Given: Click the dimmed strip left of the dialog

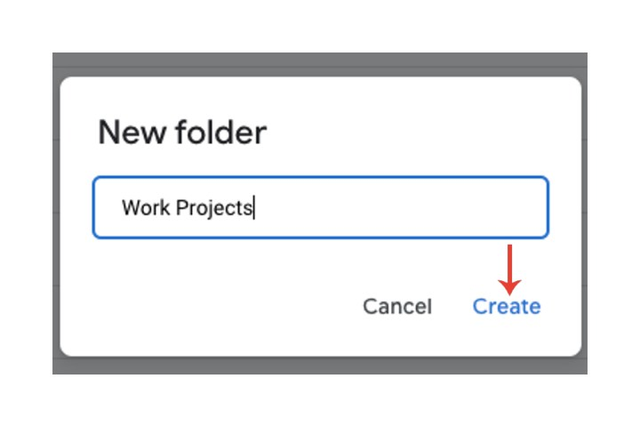Looking at the screenshot, I should 56,212.
